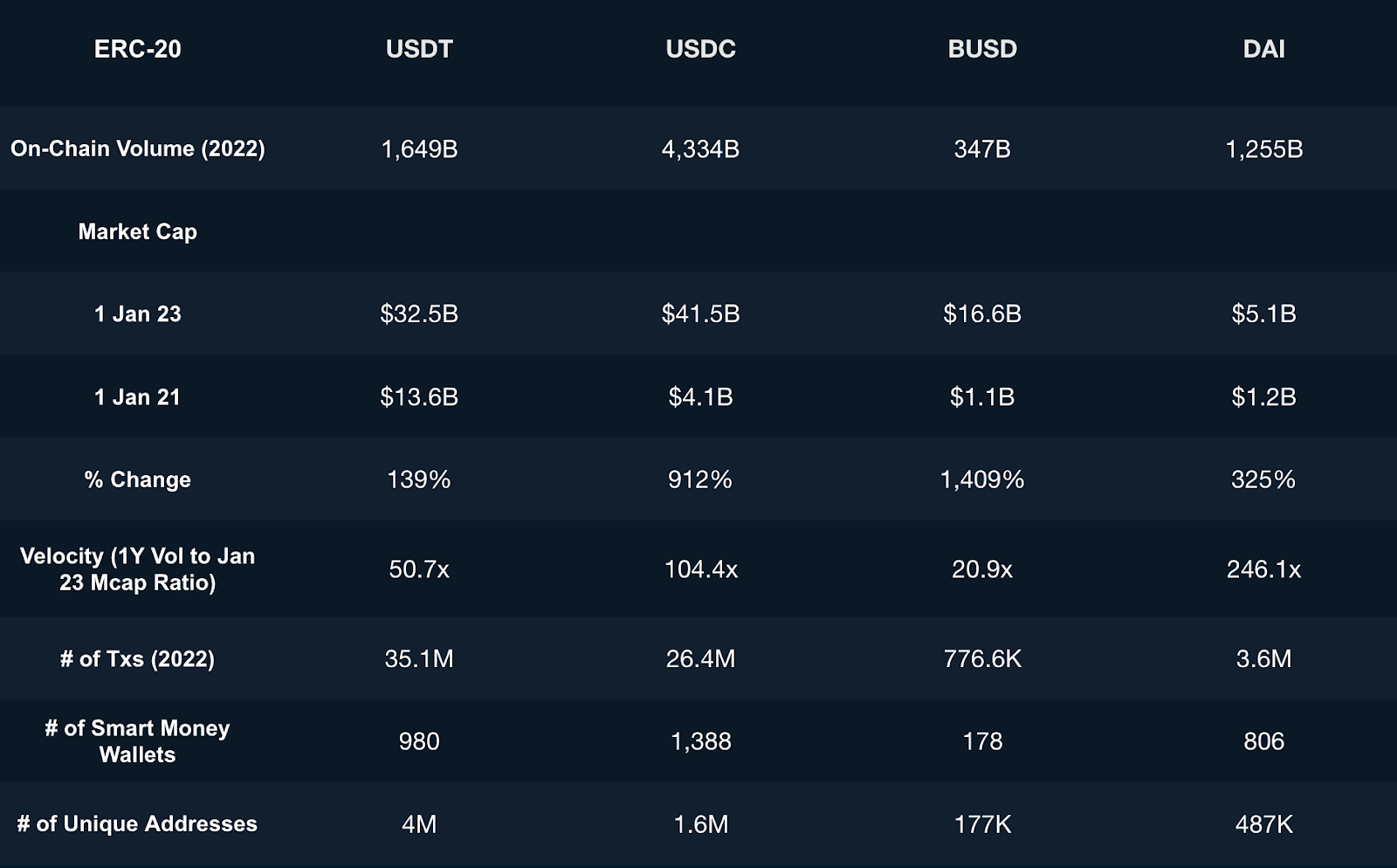The width and height of the screenshot is (1397, 868).
Task: Click BUSD percent change 1,409%
Action: 982,479
